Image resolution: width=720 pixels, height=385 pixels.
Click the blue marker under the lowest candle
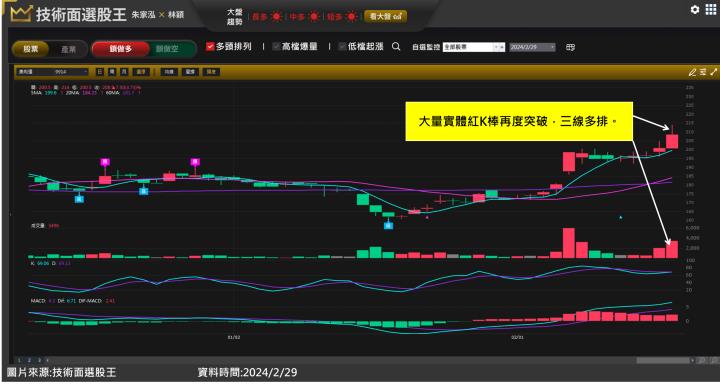388,225
